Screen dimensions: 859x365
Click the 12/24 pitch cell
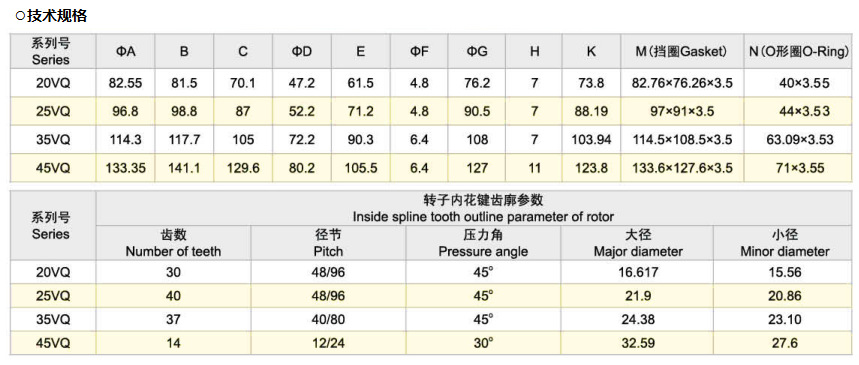[328, 343]
